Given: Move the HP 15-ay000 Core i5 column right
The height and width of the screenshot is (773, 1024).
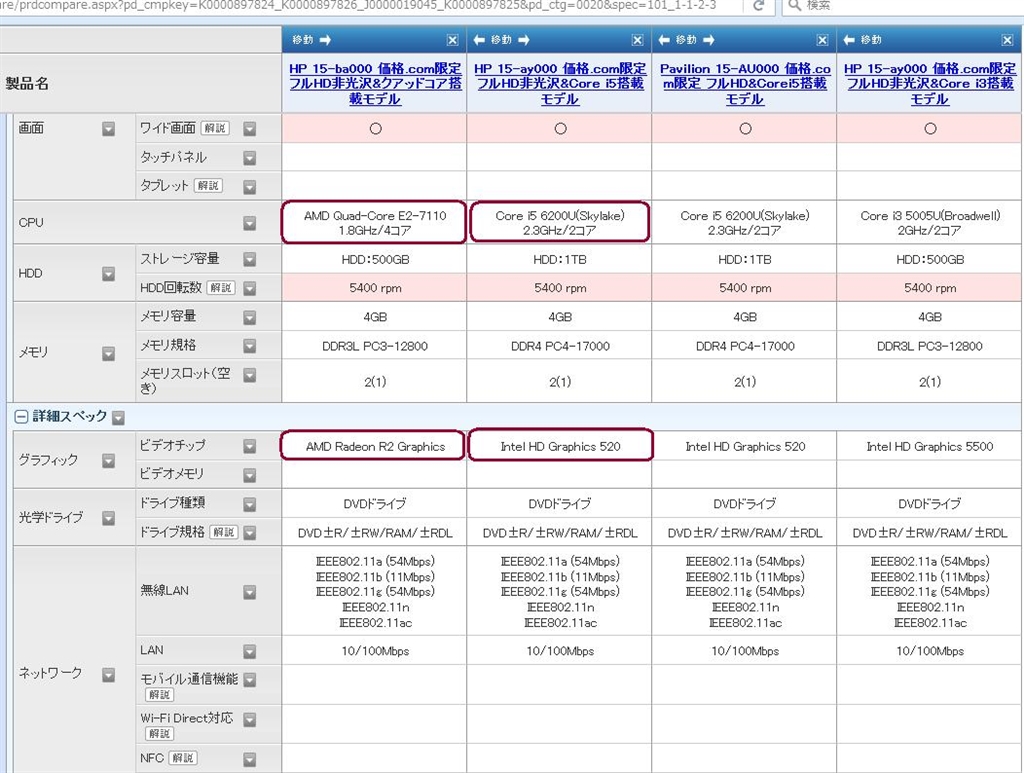Looking at the screenshot, I should (x=524, y=40).
